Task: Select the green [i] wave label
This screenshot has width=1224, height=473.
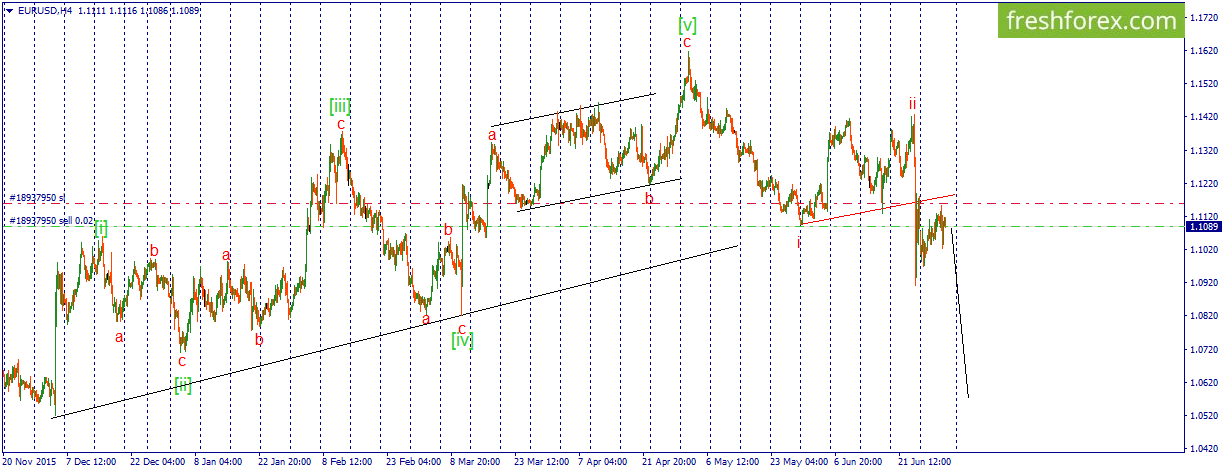Action: tap(101, 228)
